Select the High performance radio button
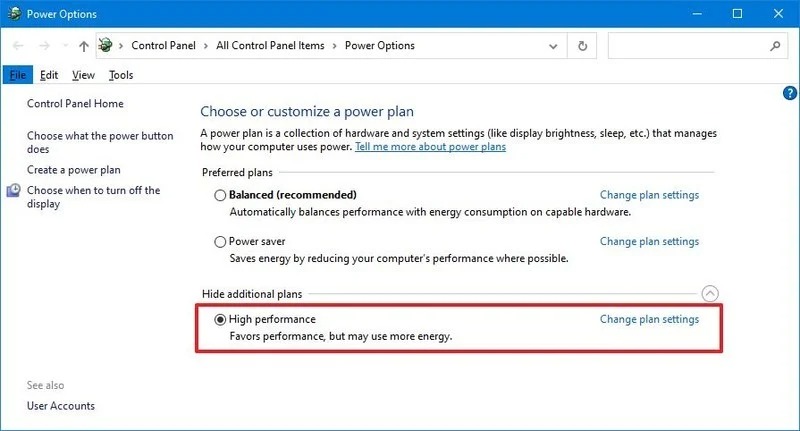This screenshot has width=800, height=431. coord(220,320)
